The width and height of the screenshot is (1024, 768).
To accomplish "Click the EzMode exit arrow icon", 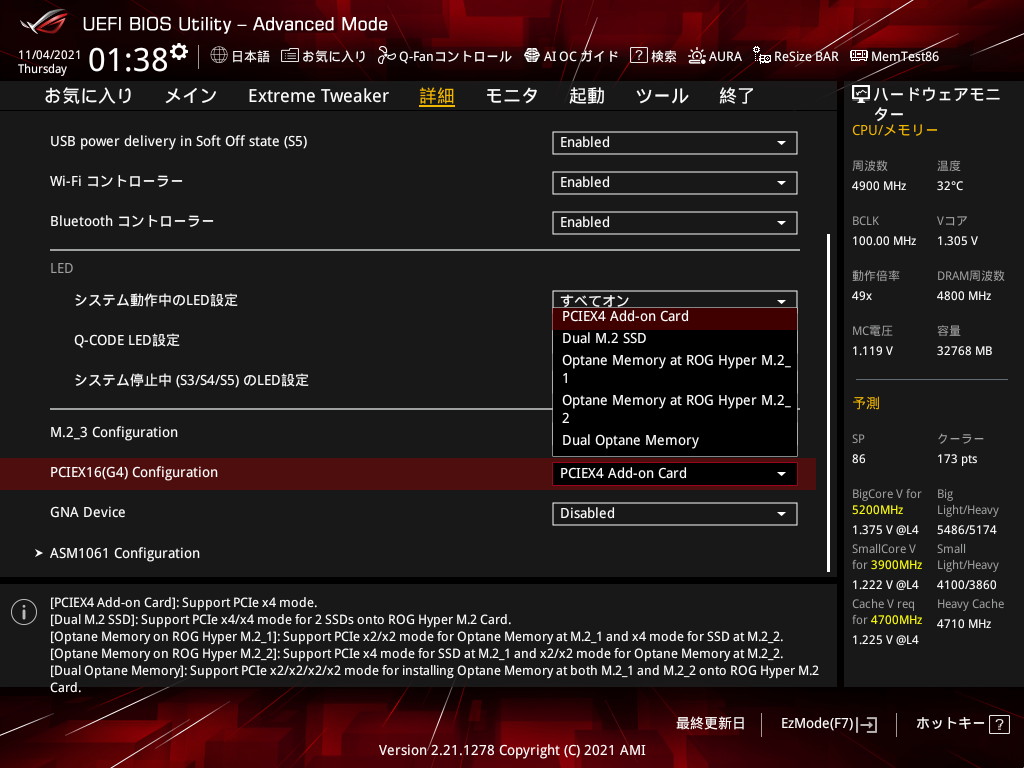I will (x=869, y=724).
